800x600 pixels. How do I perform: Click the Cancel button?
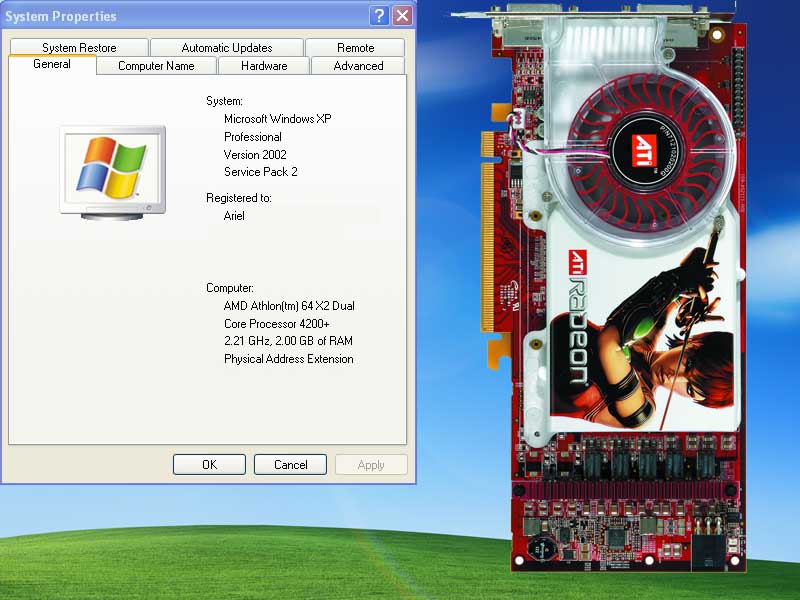click(x=290, y=464)
